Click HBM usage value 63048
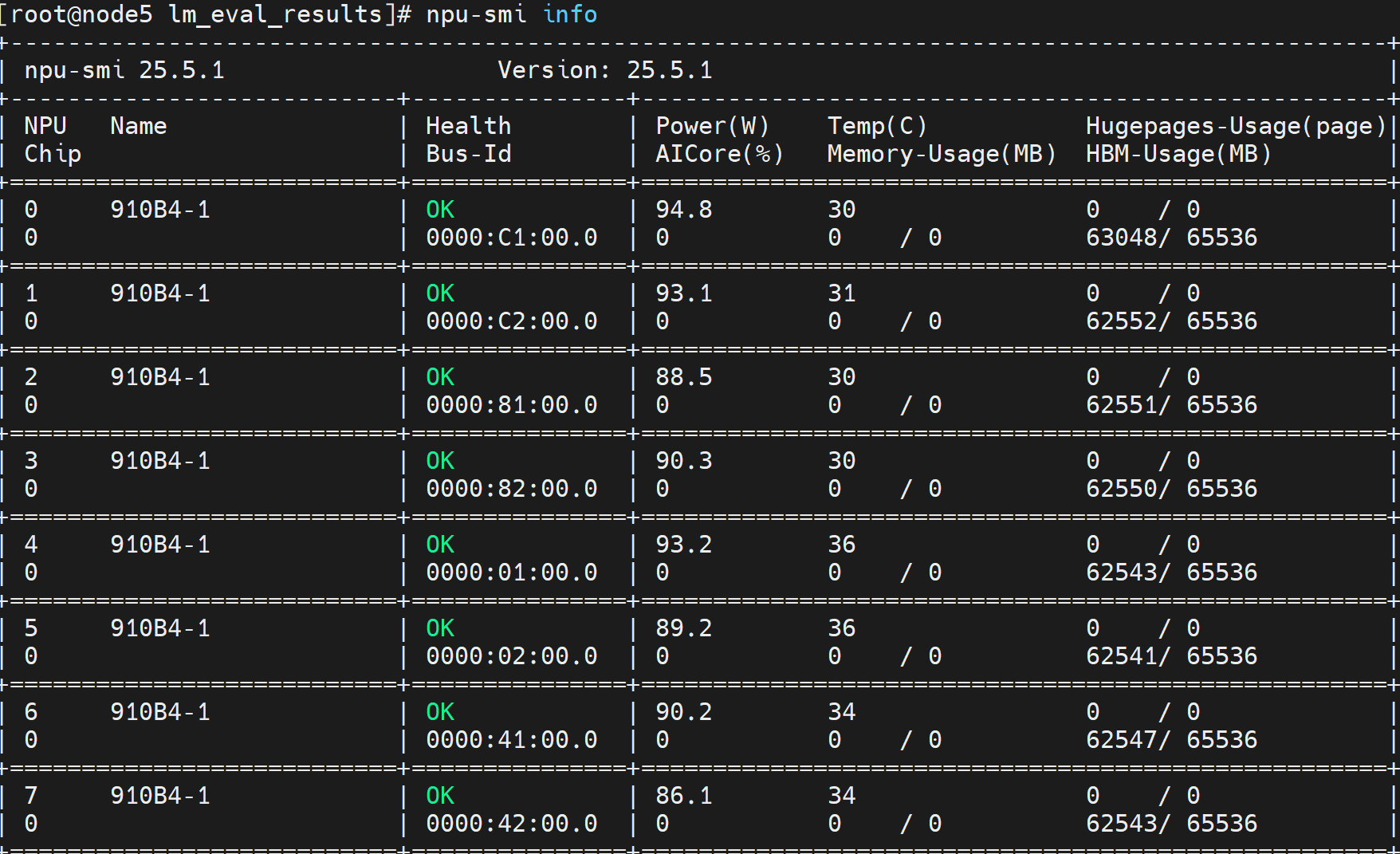Image resolution: width=1400 pixels, height=854 pixels. 1121,238
